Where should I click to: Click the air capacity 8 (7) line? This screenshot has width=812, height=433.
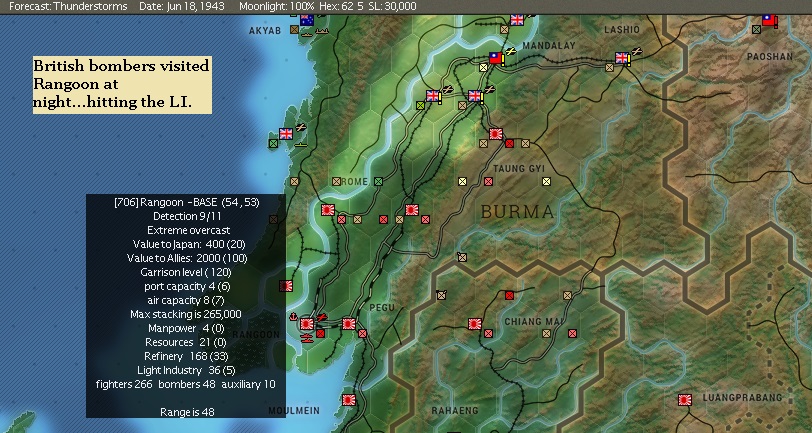coord(187,300)
